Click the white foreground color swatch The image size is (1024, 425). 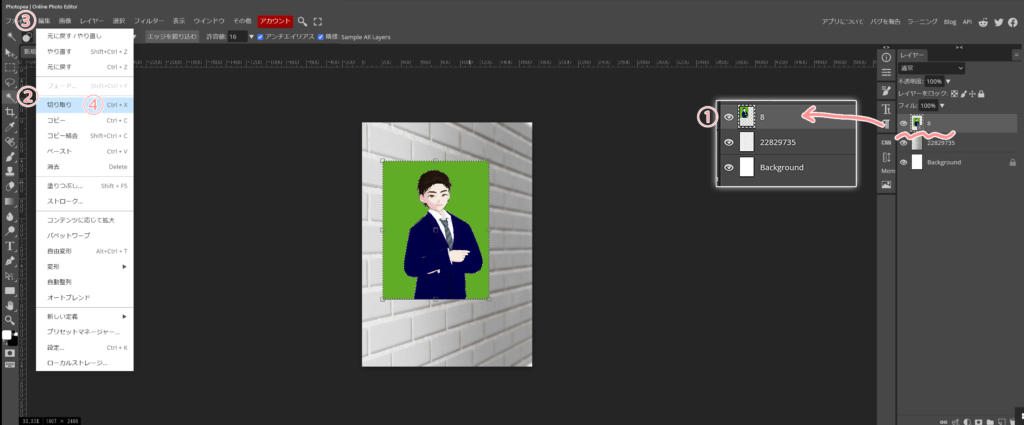[6, 335]
